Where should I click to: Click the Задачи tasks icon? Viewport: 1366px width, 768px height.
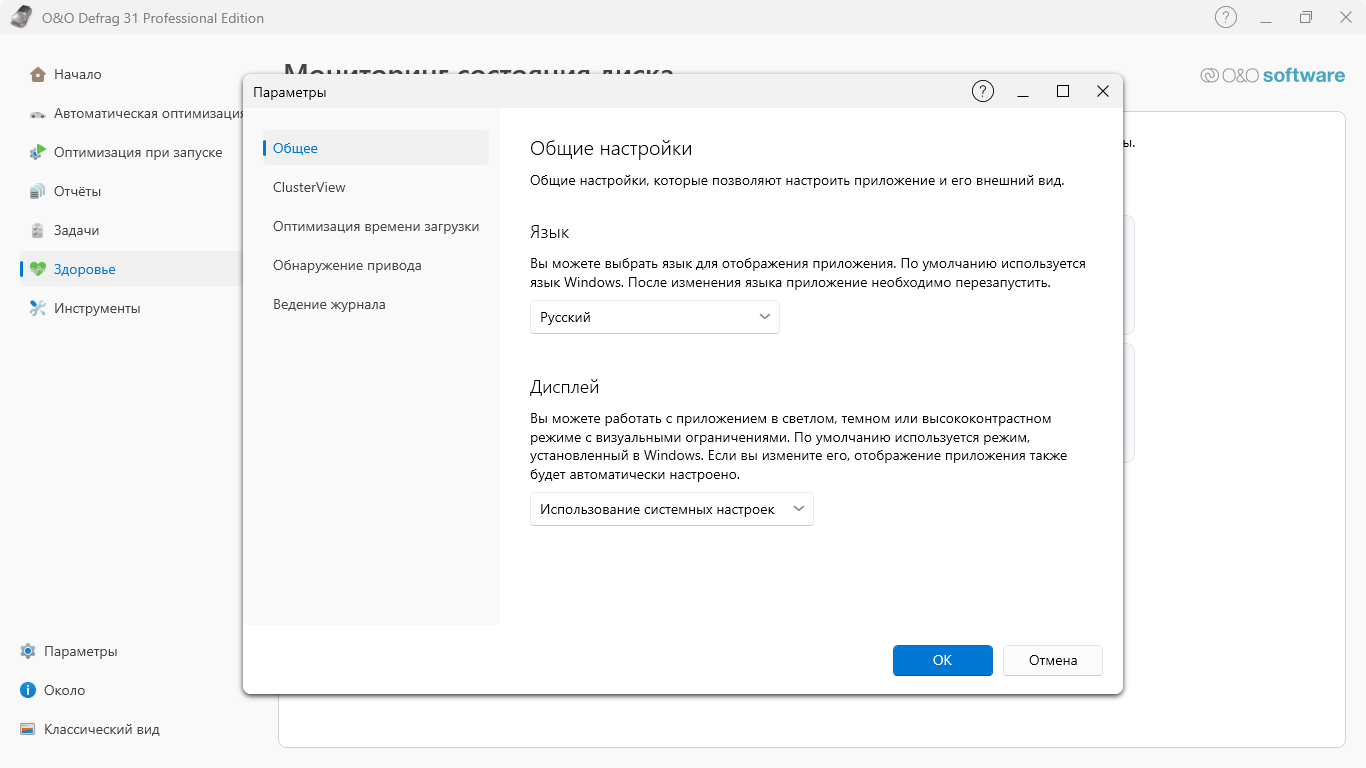[x=38, y=230]
